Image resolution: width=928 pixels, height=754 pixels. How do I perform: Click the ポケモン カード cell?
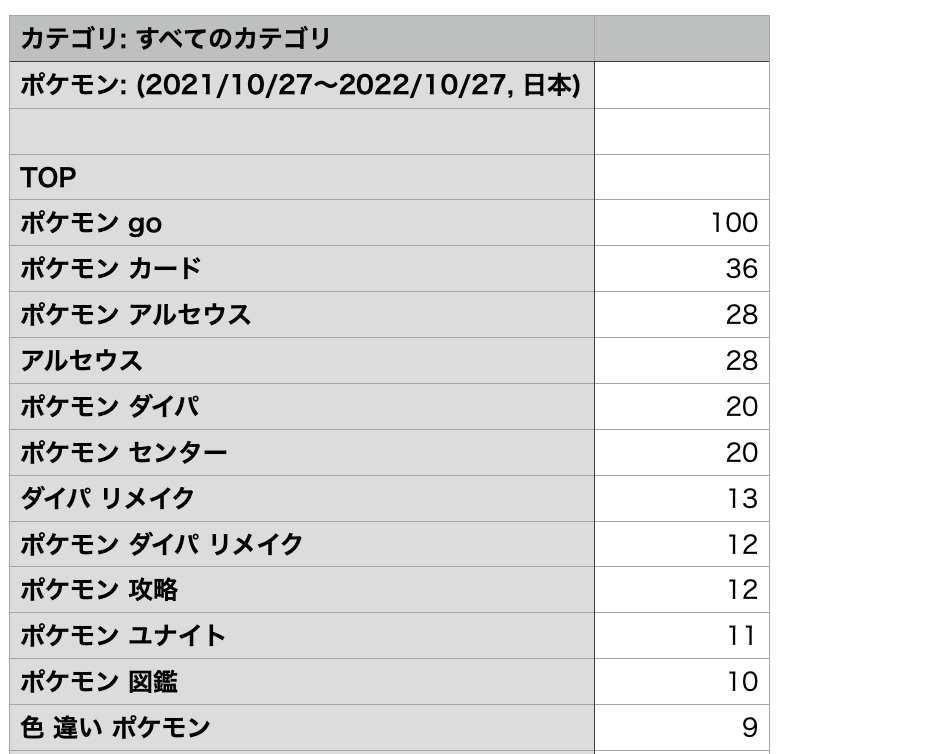tap(300, 269)
